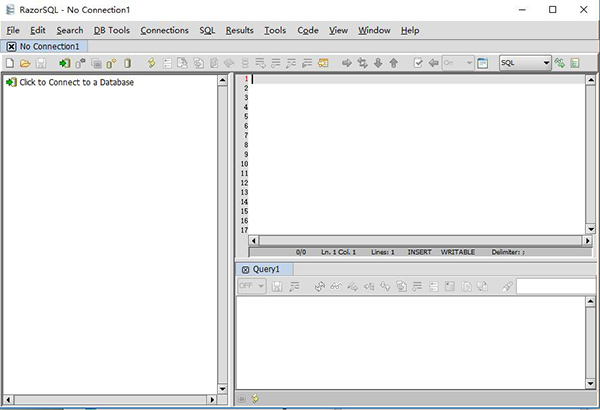Click the blue window calendar icon in toolbar
Screen dimensions: 600x410
pos(483,63)
